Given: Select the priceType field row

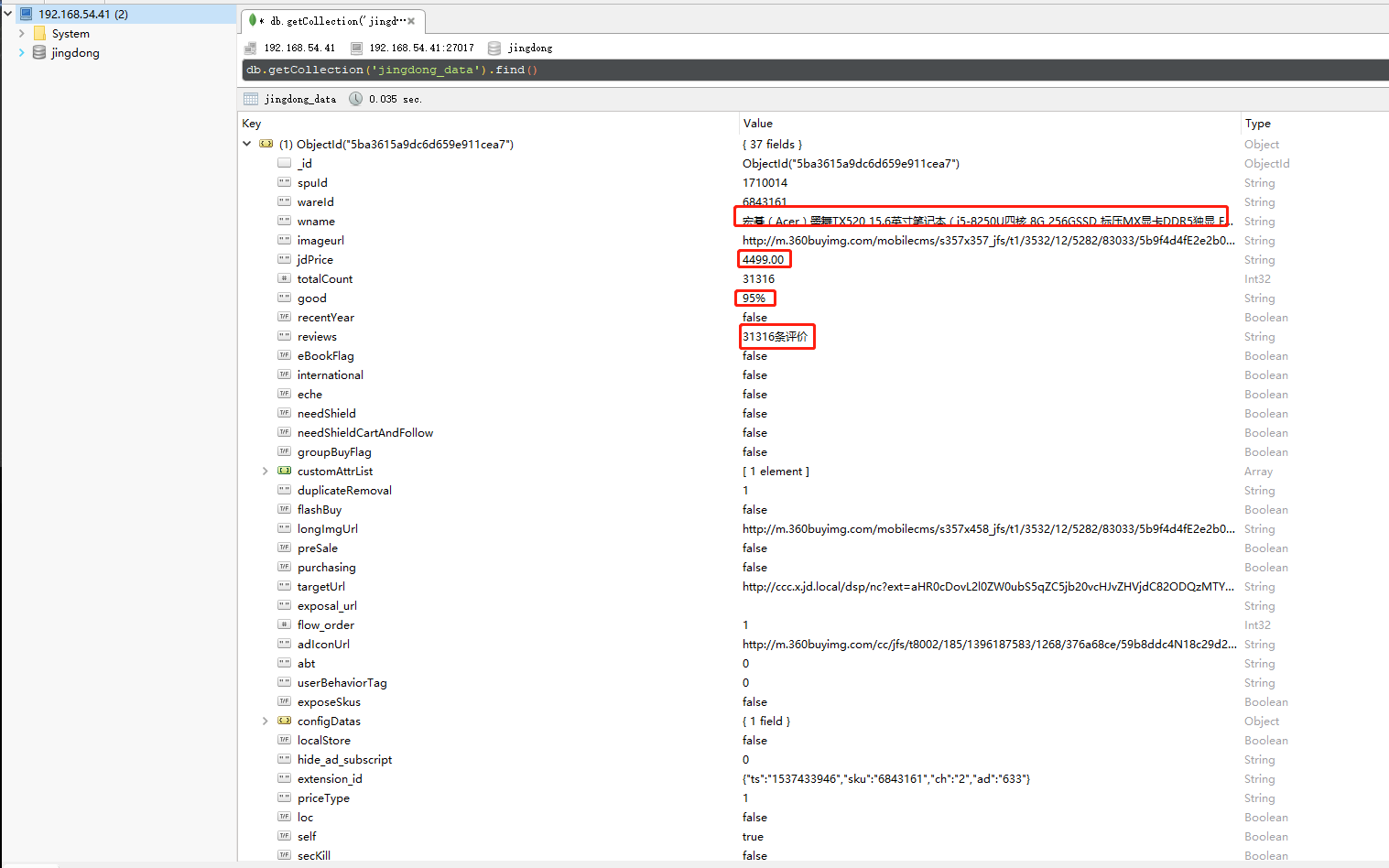Looking at the screenshot, I should click(x=813, y=797).
